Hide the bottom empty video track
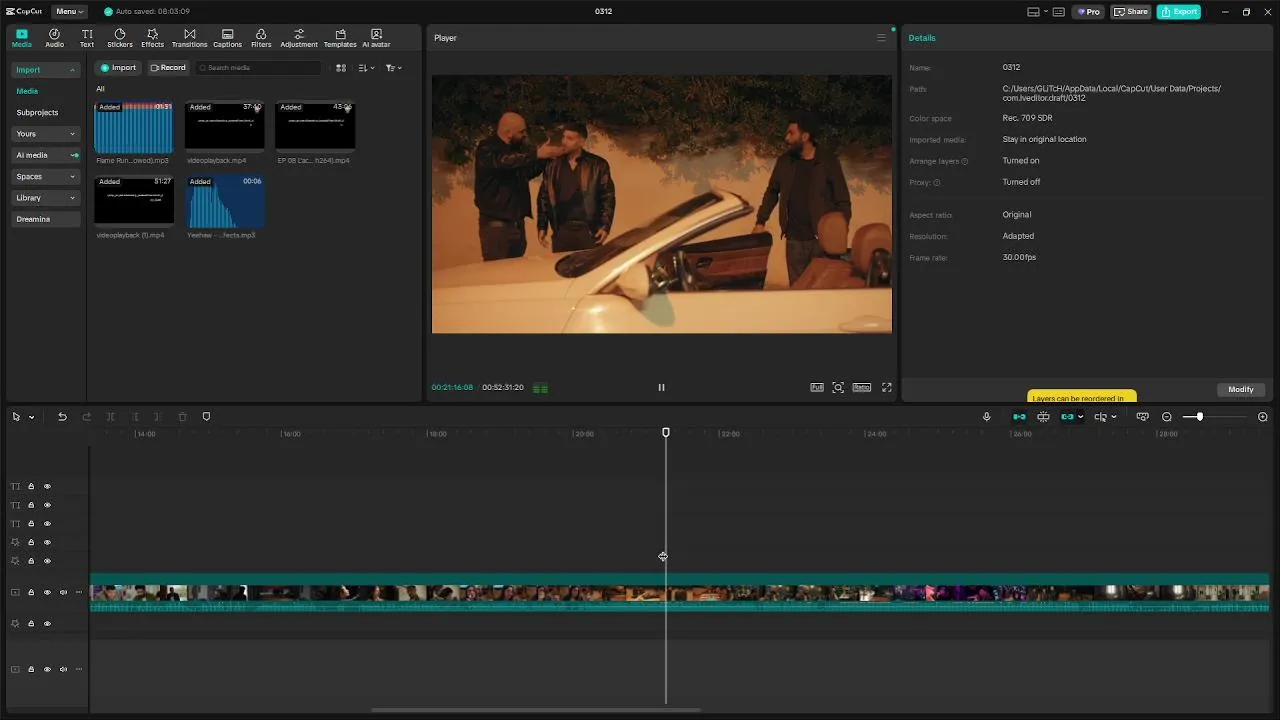Screen dimensions: 1280x720 pyautogui.click(x=47, y=669)
